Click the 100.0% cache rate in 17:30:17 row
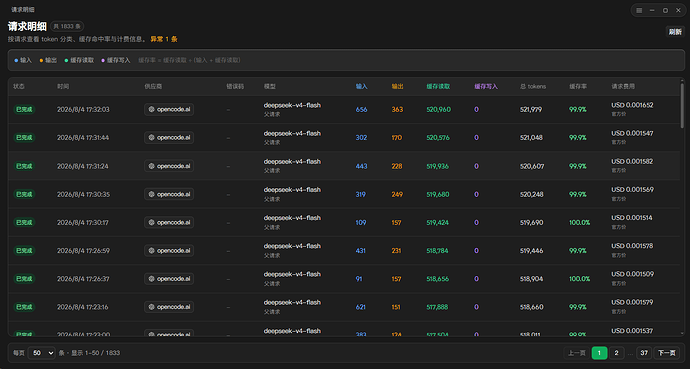This screenshot has height=369, width=690. 580,223
